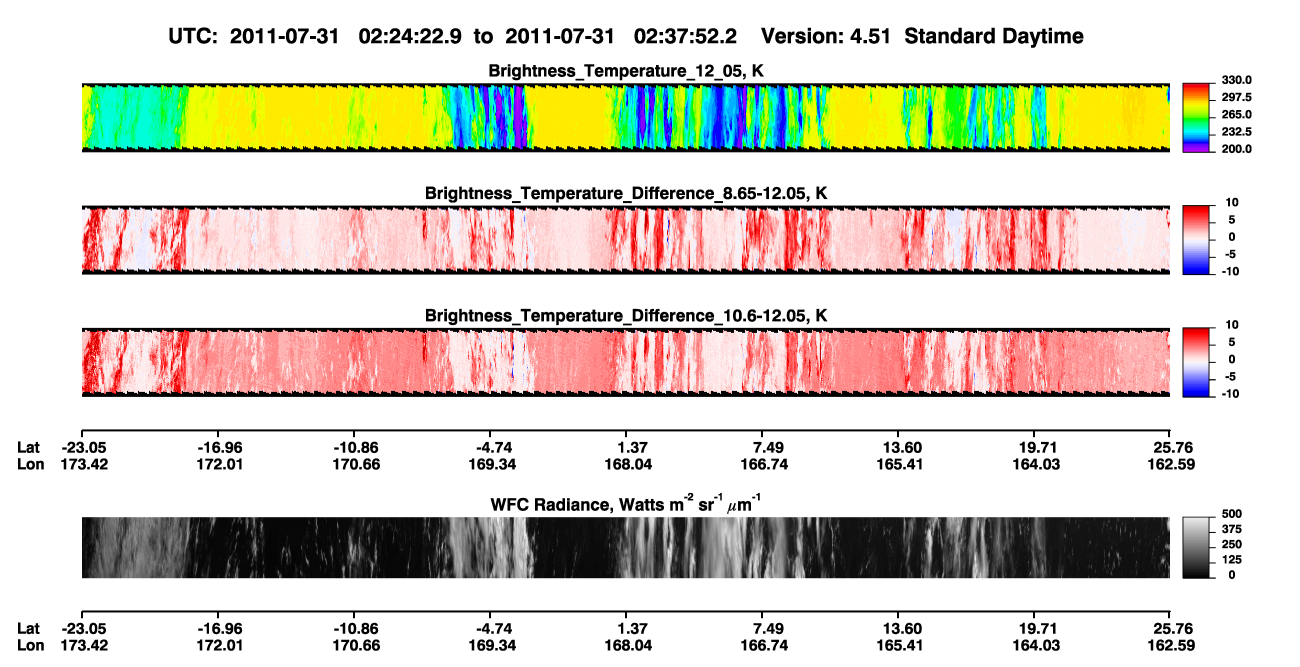Click the 125 grayscale colorbar label
The height and width of the screenshot is (667, 1300).
point(1231,559)
